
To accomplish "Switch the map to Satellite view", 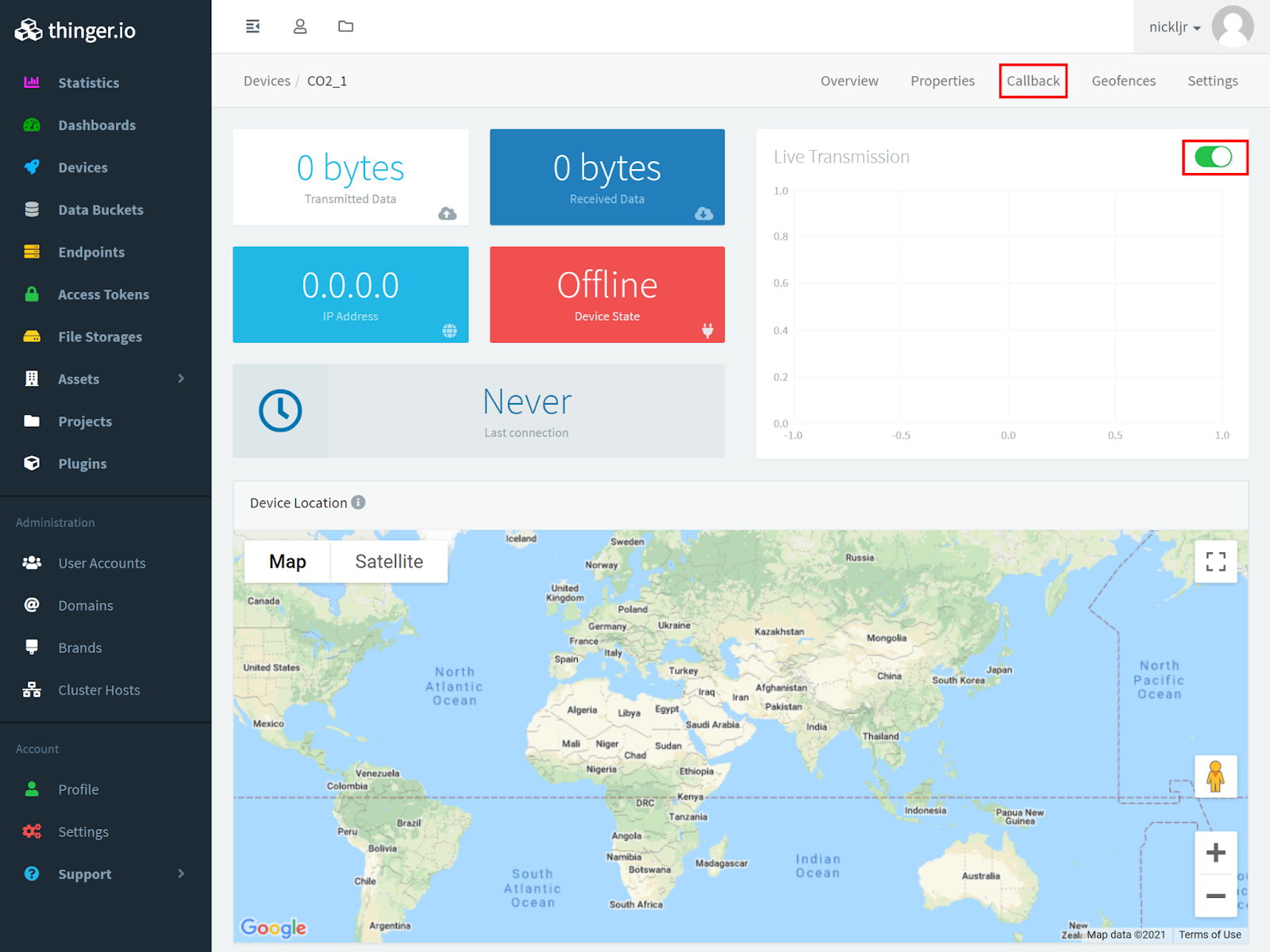I will click(x=388, y=561).
